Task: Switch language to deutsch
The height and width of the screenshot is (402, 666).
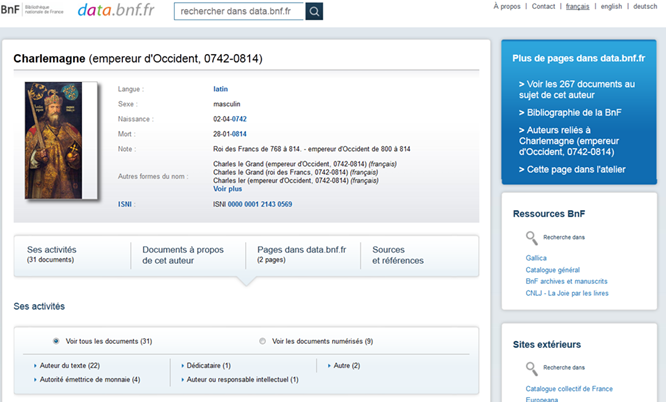Action: [645, 6]
